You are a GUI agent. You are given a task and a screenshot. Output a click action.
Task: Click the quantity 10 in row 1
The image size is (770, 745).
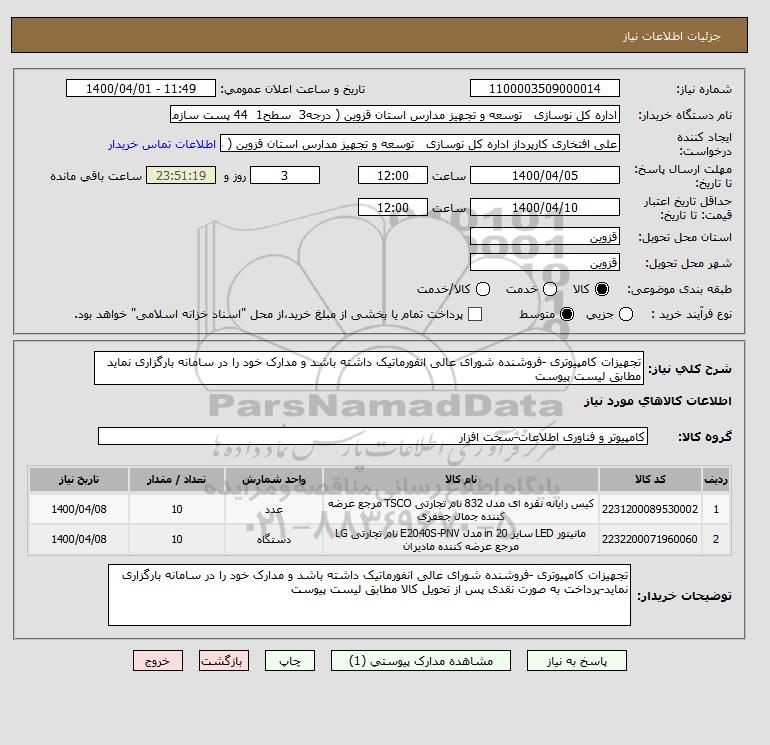[x=177, y=510]
